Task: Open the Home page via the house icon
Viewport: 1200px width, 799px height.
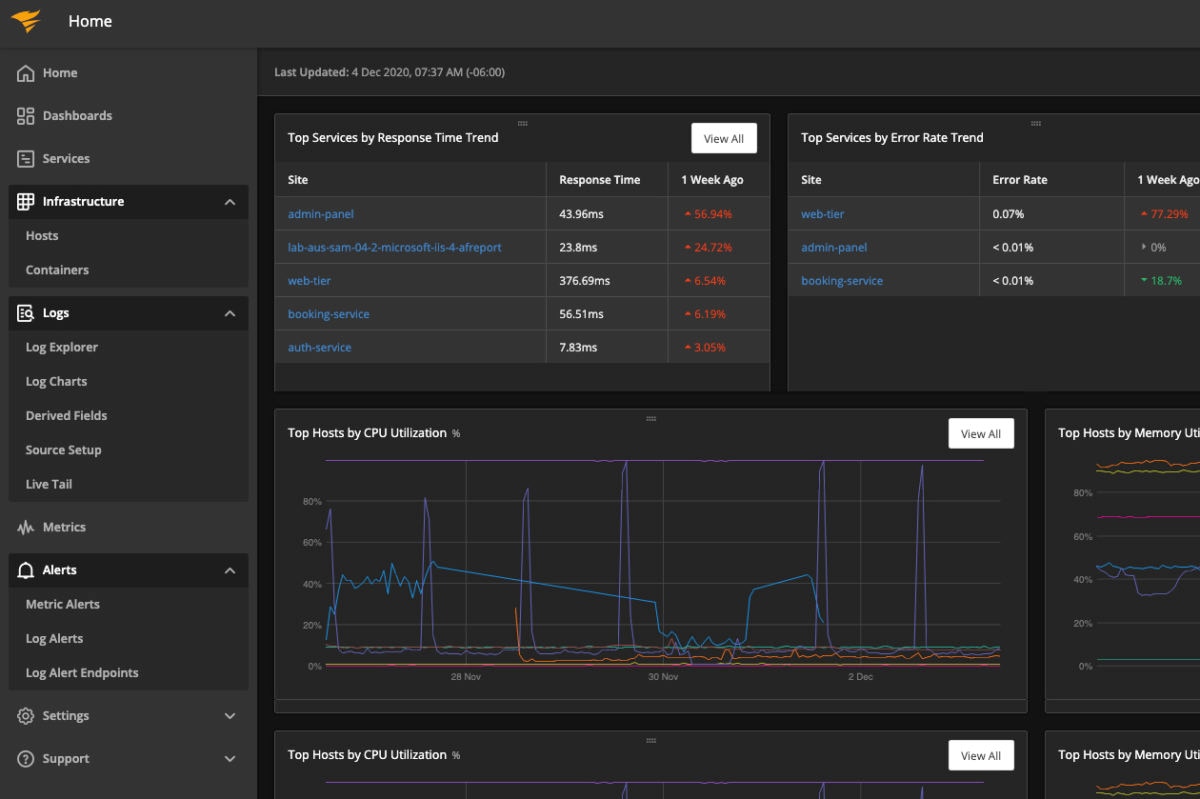Action: pos(24,72)
